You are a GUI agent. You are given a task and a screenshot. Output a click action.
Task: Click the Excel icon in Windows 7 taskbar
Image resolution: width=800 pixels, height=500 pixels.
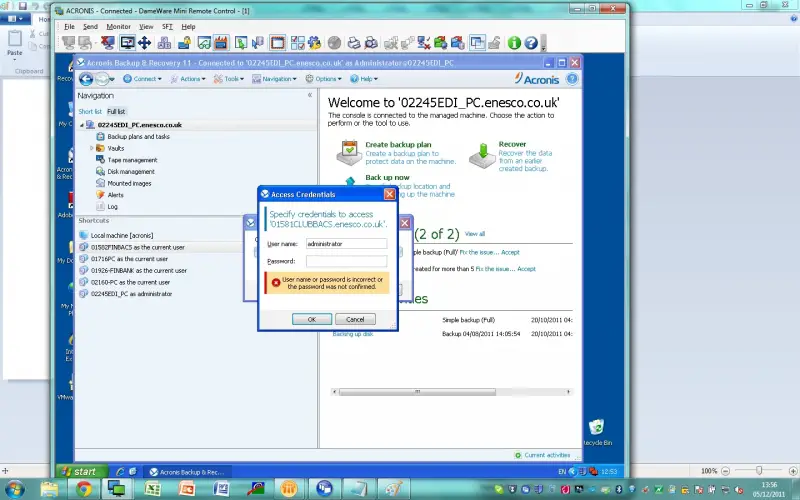pos(153,489)
